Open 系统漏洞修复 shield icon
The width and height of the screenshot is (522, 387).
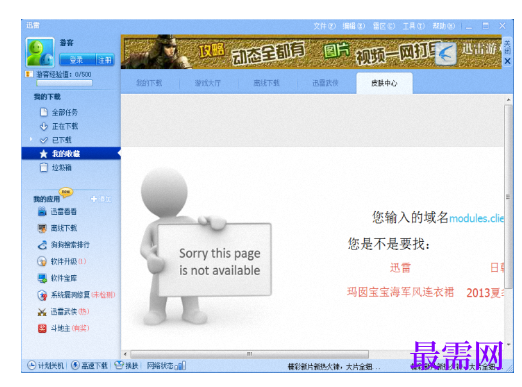point(42,295)
